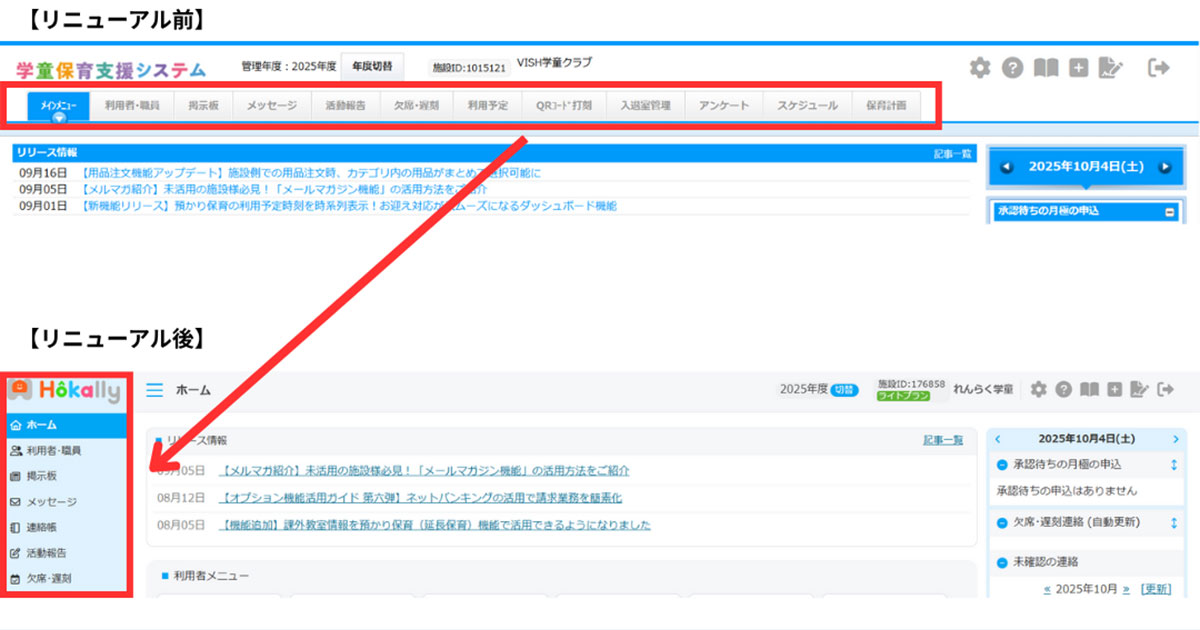Click the logout icon in the Hokally header
Viewport: 1200px width, 630px height.
(x=1164, y=389)
